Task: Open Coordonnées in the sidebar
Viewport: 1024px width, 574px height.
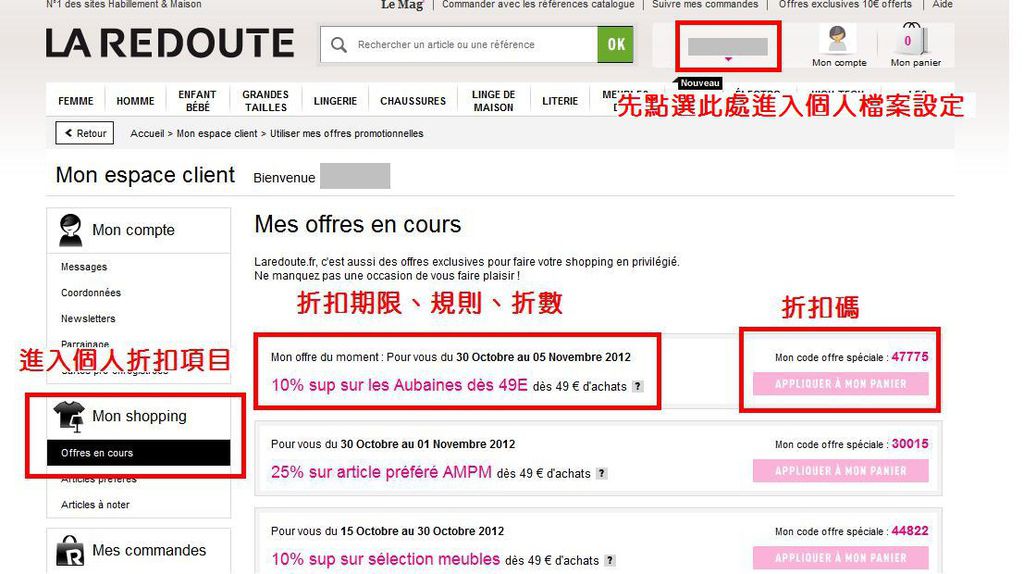Action: [91, 293]
